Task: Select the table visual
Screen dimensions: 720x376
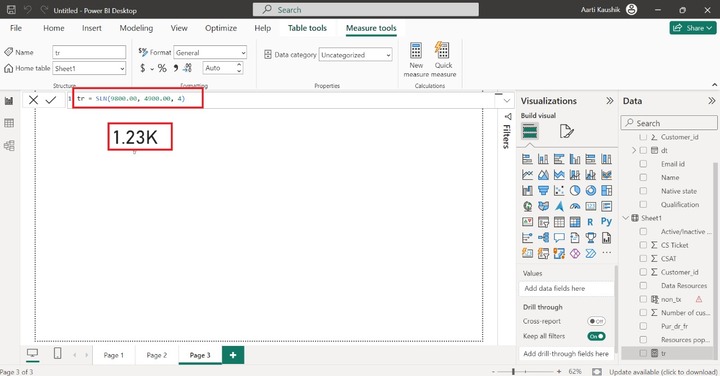Action: coord(559,222)
